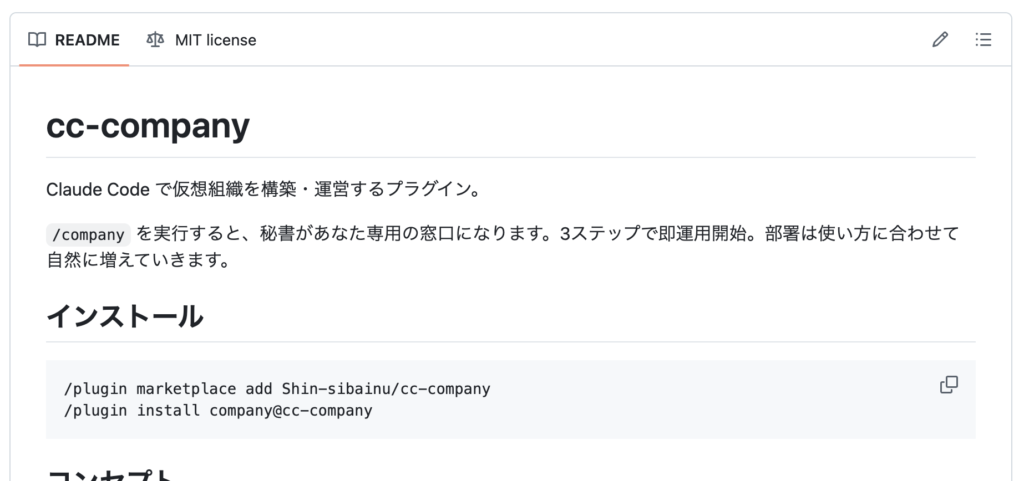This screenshot has height=481, width=1024.
Task: Select the インストール section heading
Action: (125, 316)
